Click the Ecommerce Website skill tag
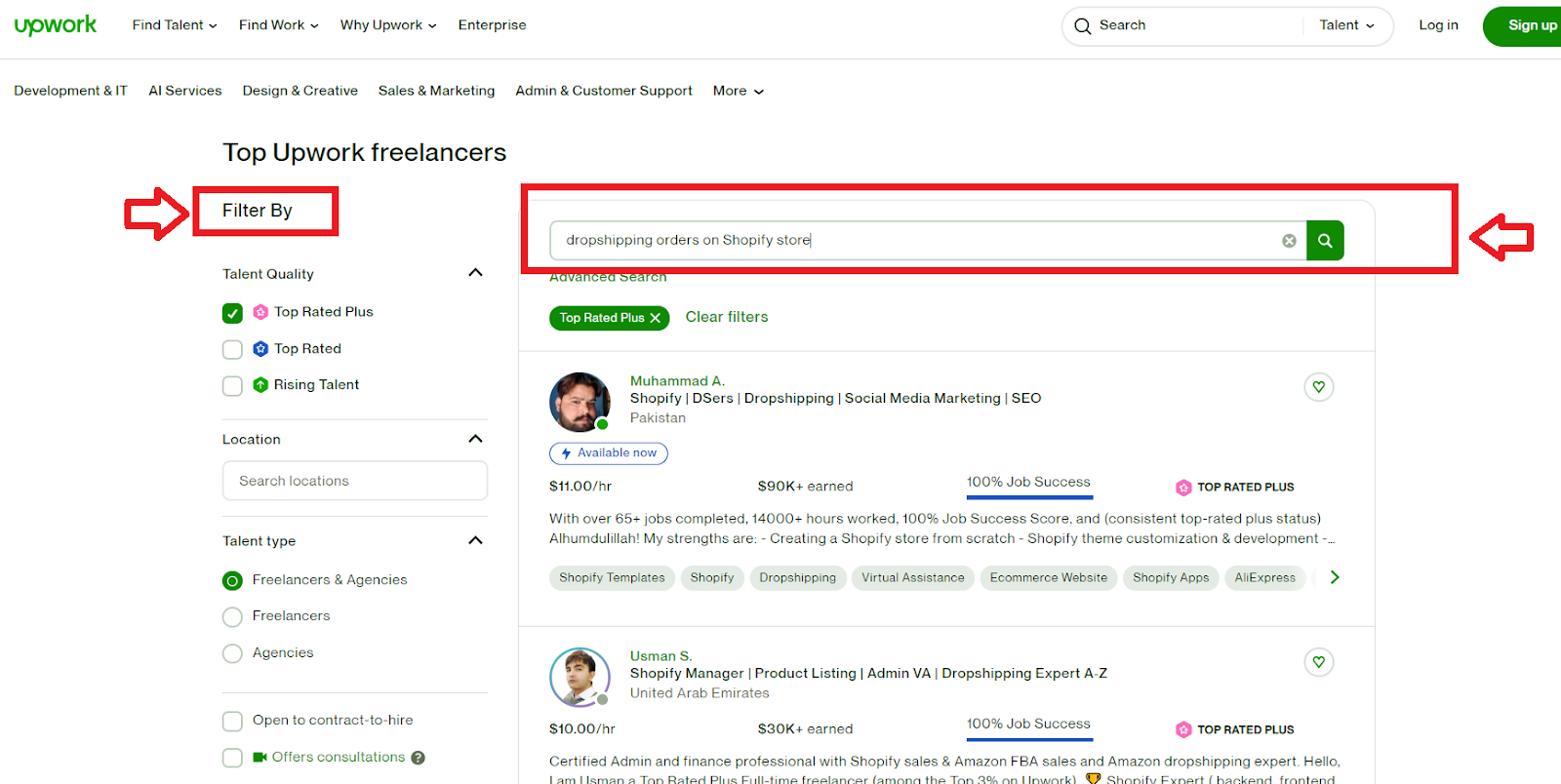This screenshot has height=784, width=1561. pos(1049,578)
